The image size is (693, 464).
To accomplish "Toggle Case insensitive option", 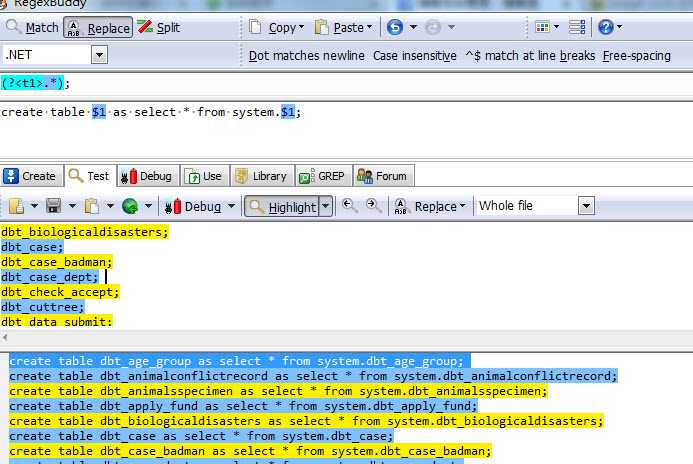I will point(415,56).
